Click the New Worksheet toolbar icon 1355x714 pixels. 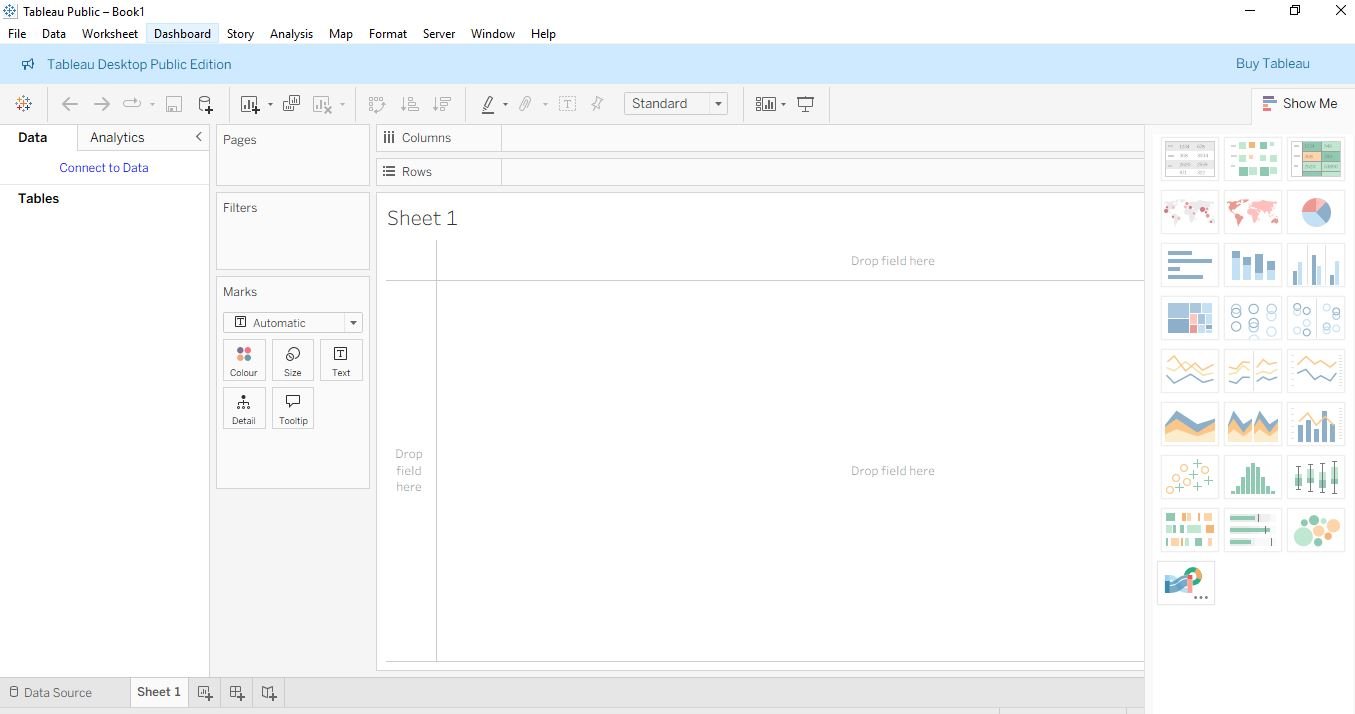(x=250, y=104)
